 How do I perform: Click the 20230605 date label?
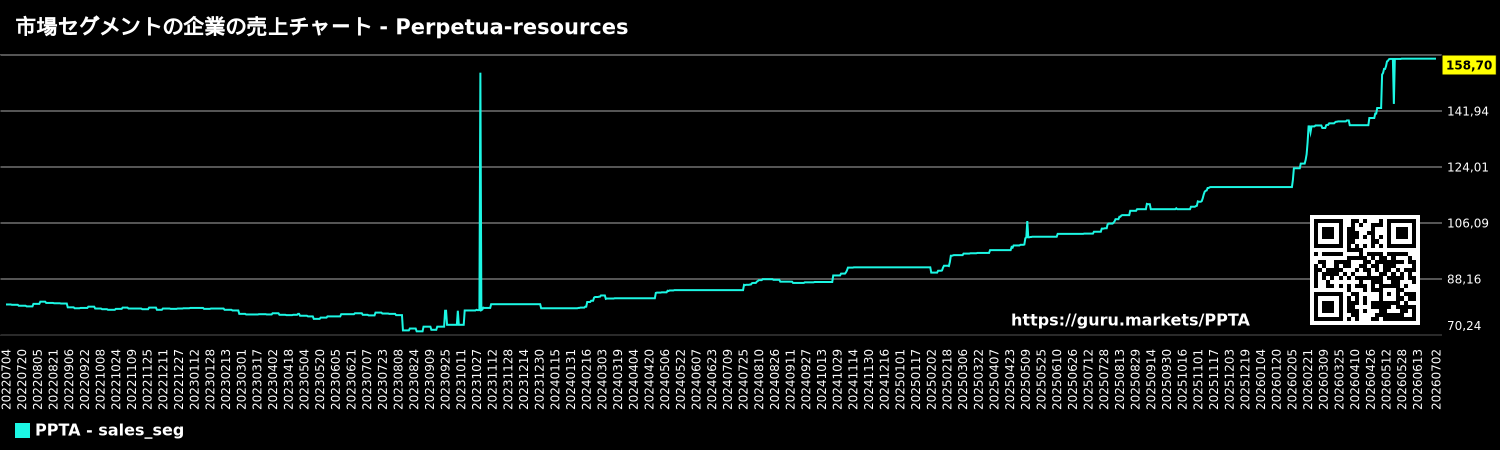click(336, 379)
